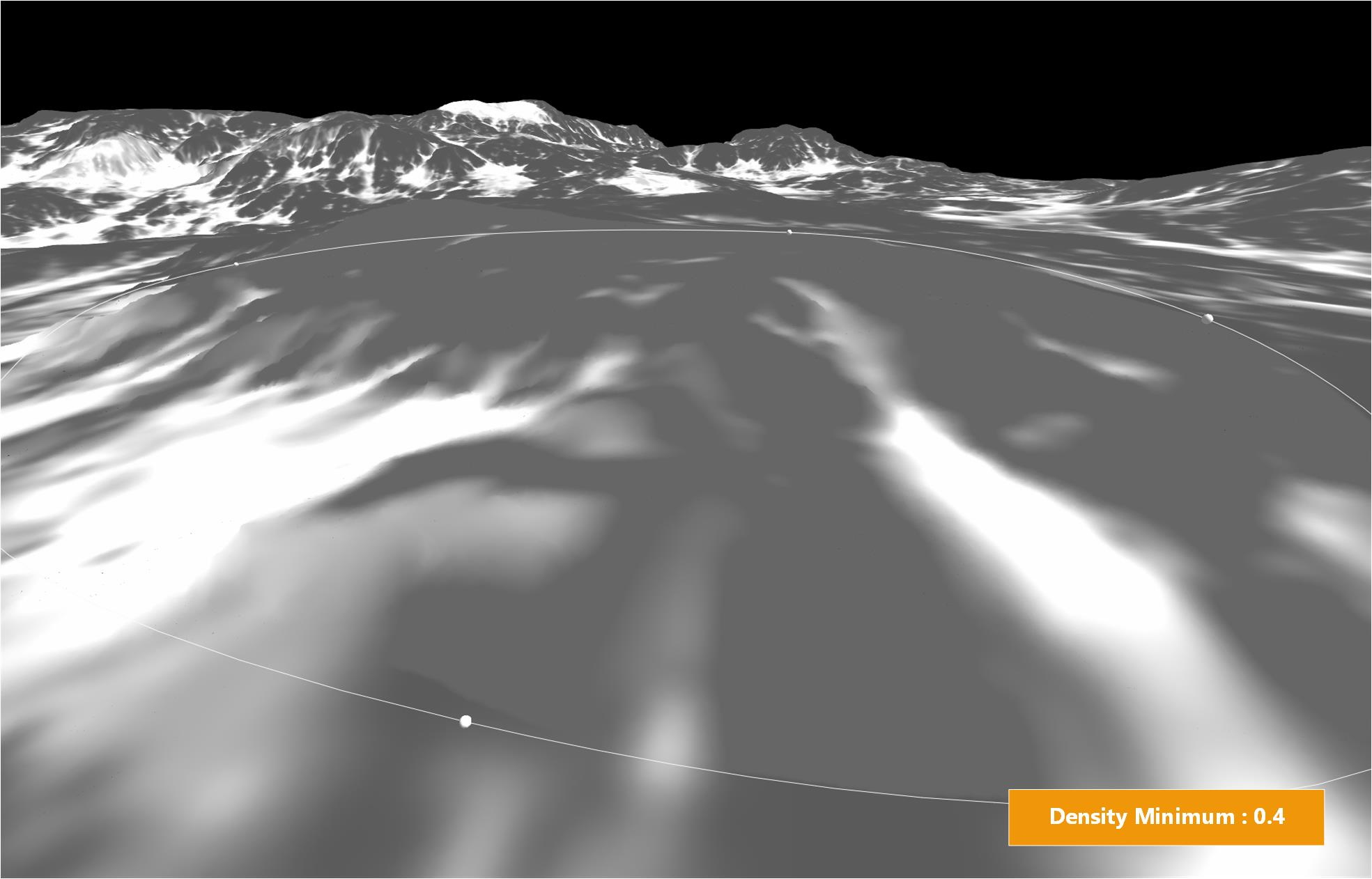Click the '0.4' value in the density label
1372x879 pixels.
click(x=1270, y=816)
